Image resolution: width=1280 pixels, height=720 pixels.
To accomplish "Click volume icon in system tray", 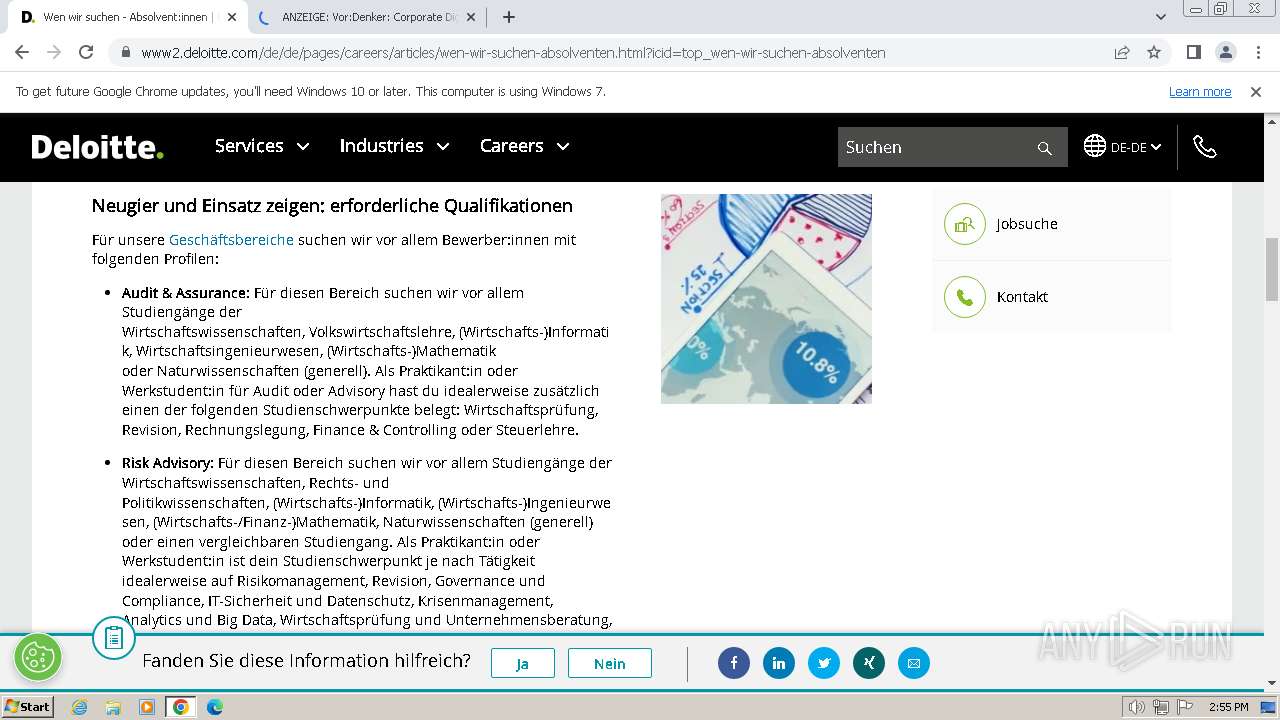I will (x=1138, y=707).
